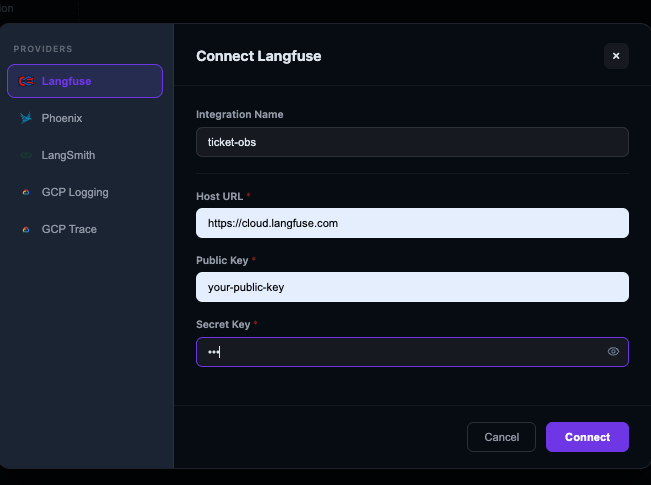Focus the Integration Name field

click(412, 142)
